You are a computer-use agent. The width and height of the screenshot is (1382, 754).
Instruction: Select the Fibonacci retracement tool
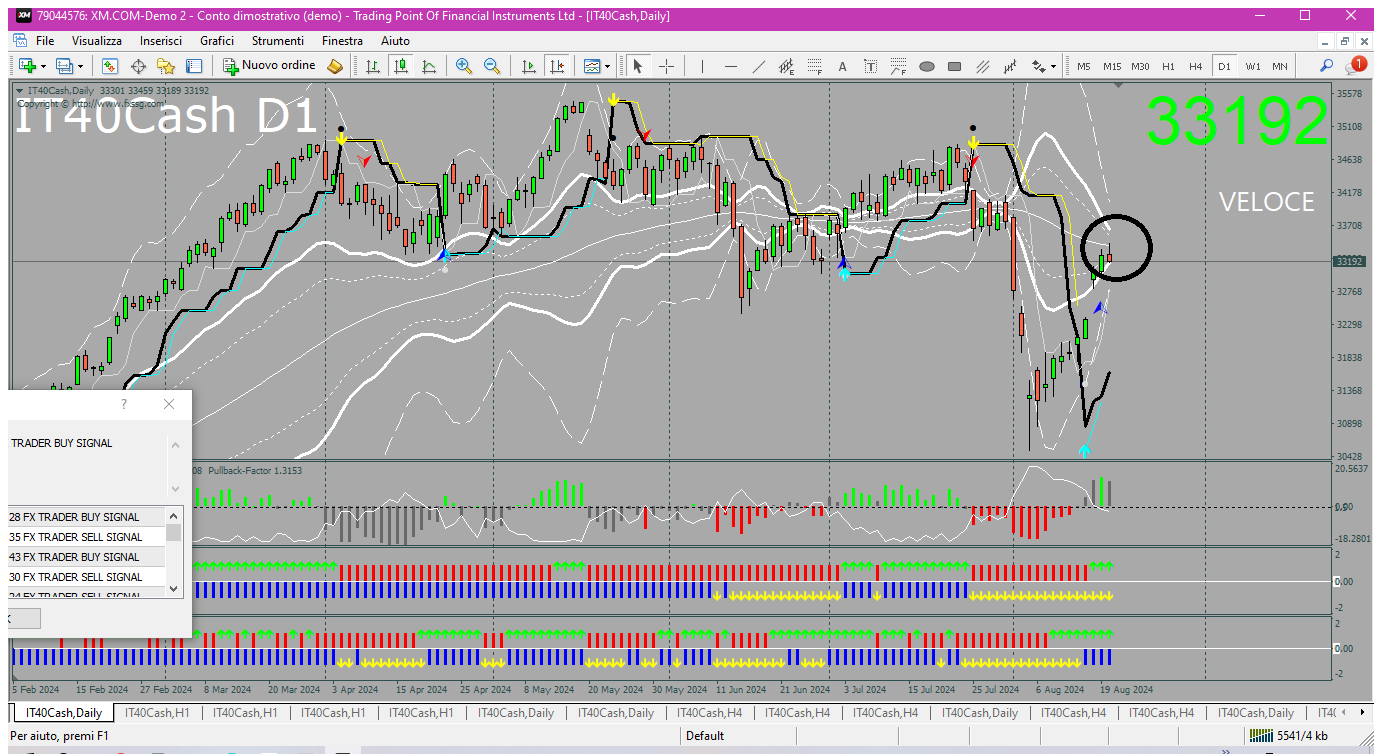[x=815, y=66]
